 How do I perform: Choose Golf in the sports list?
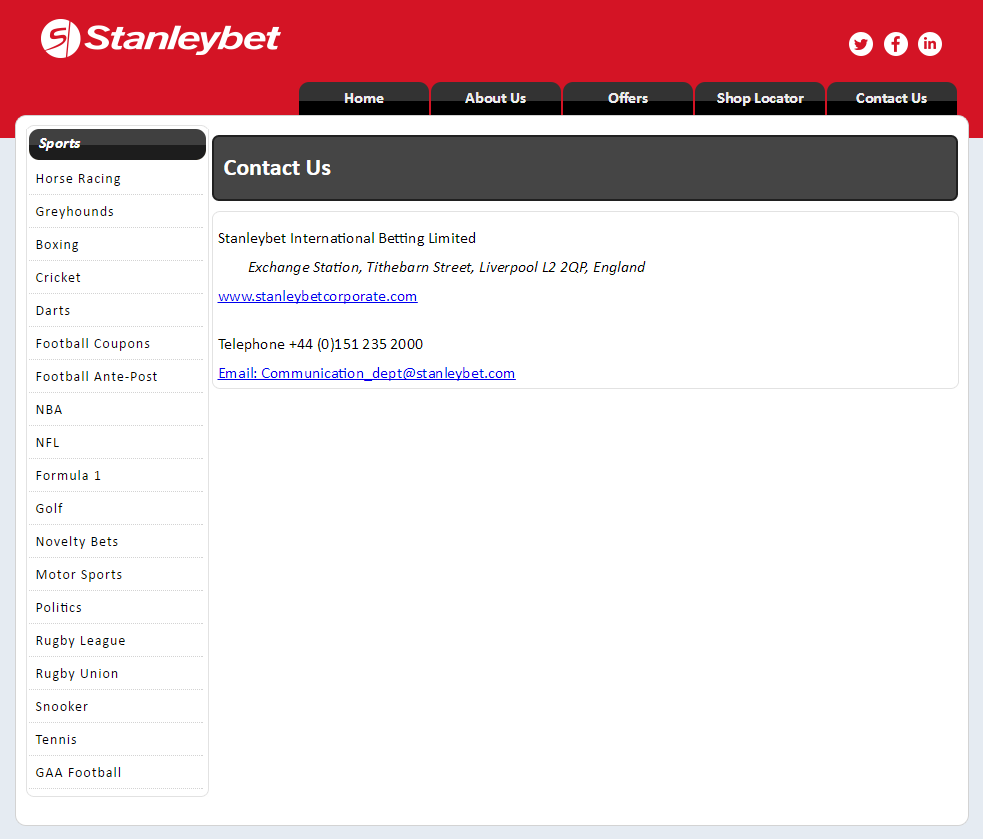pyautogui.click(x=116, y=509)
